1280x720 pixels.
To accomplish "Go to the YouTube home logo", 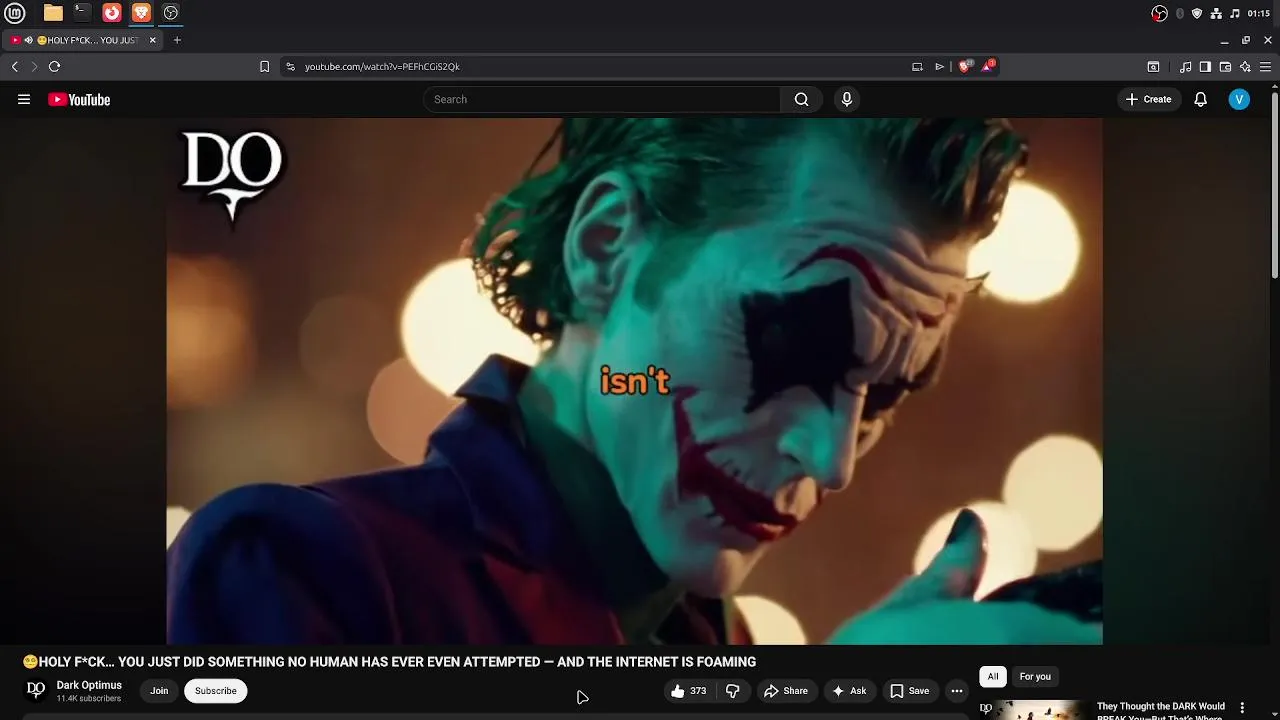I will click(x=79, y=99).
